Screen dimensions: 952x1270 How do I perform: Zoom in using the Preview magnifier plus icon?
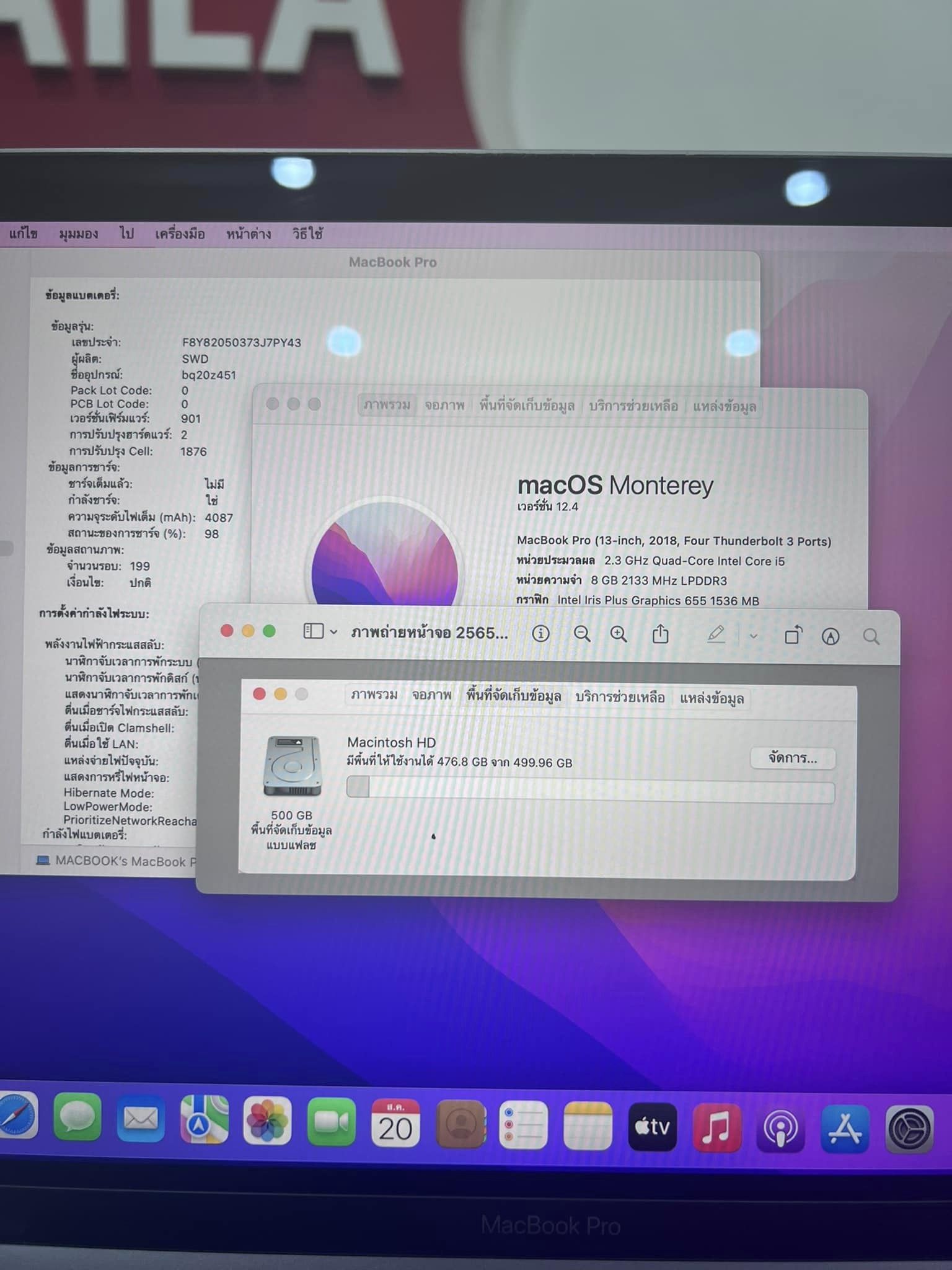618,634
